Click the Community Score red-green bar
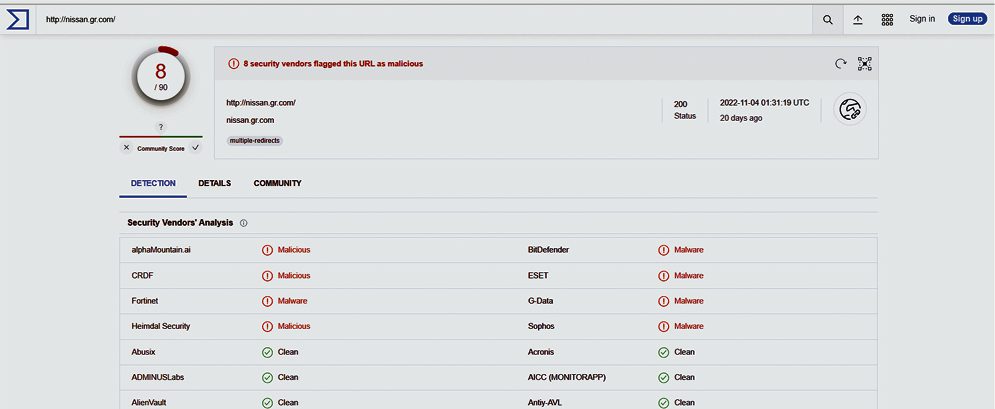This screenshot has height=409, width=995. (161, 136)
